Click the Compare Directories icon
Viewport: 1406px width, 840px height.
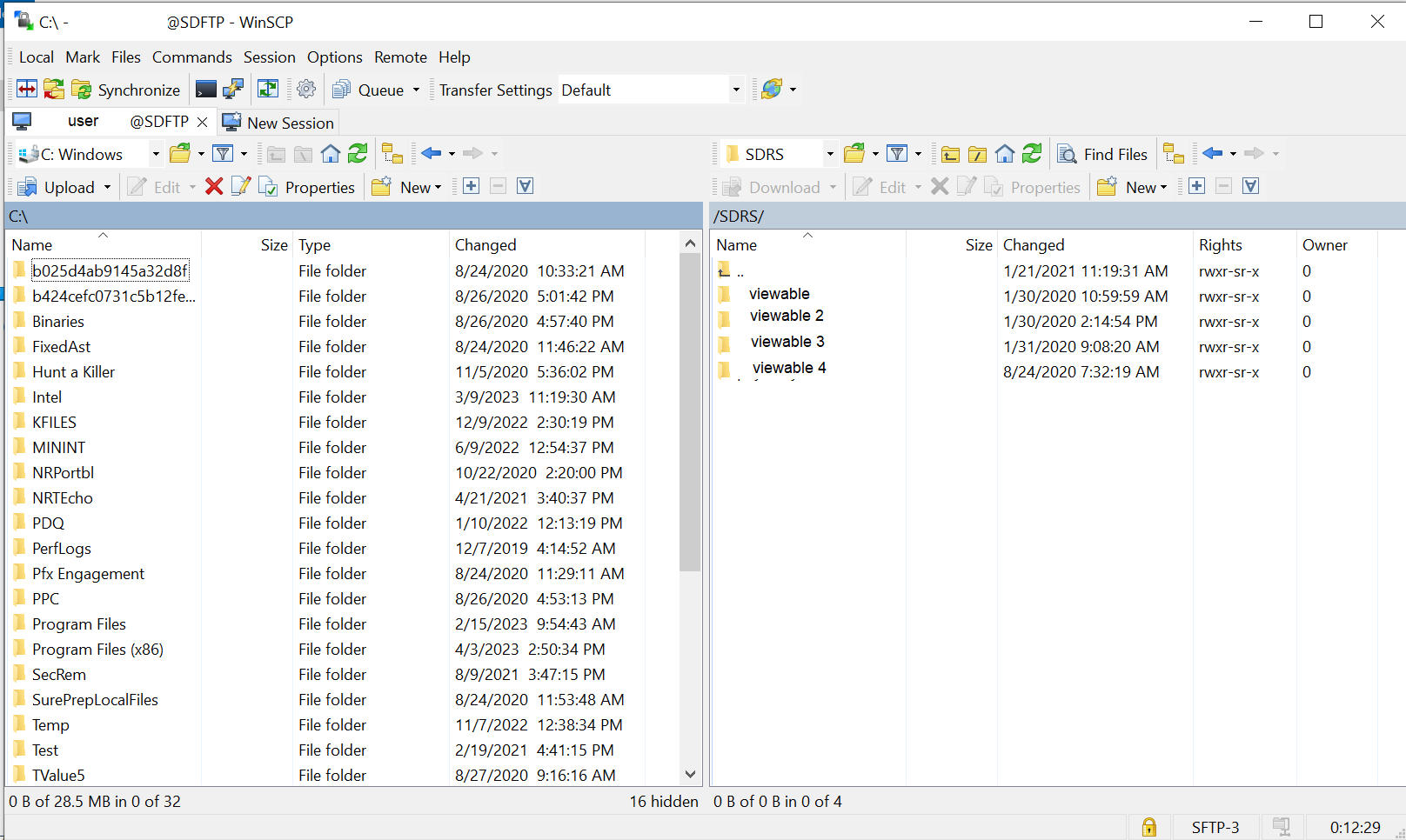tap(27, 90)
